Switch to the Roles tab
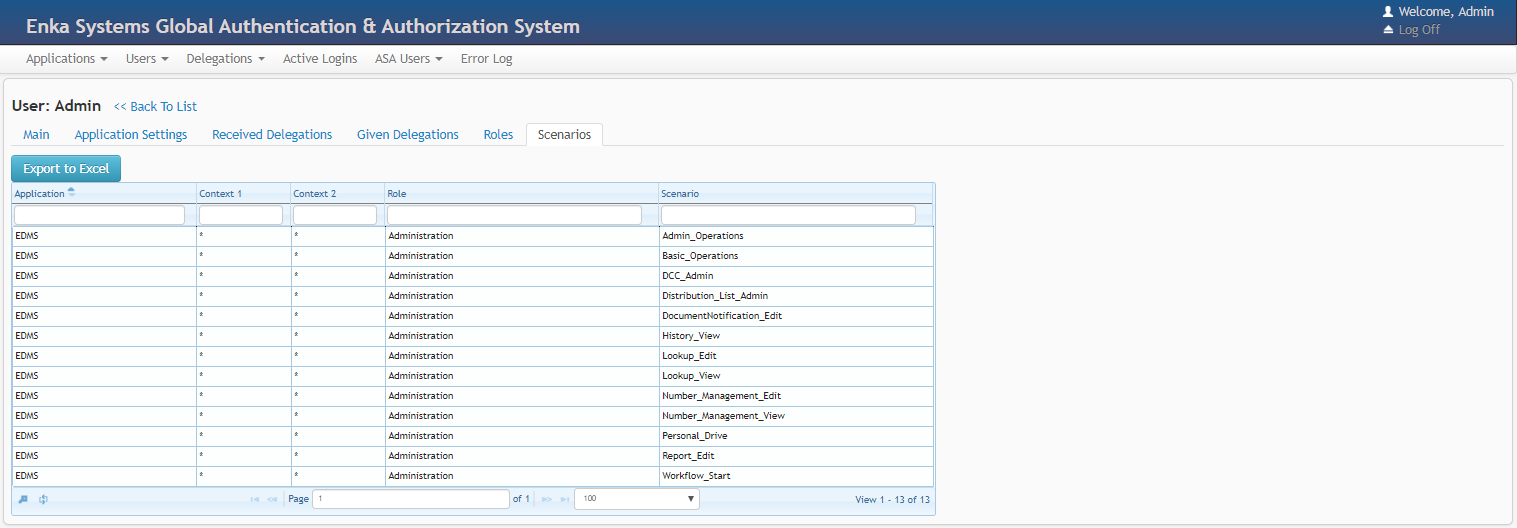 pos(498,134)
